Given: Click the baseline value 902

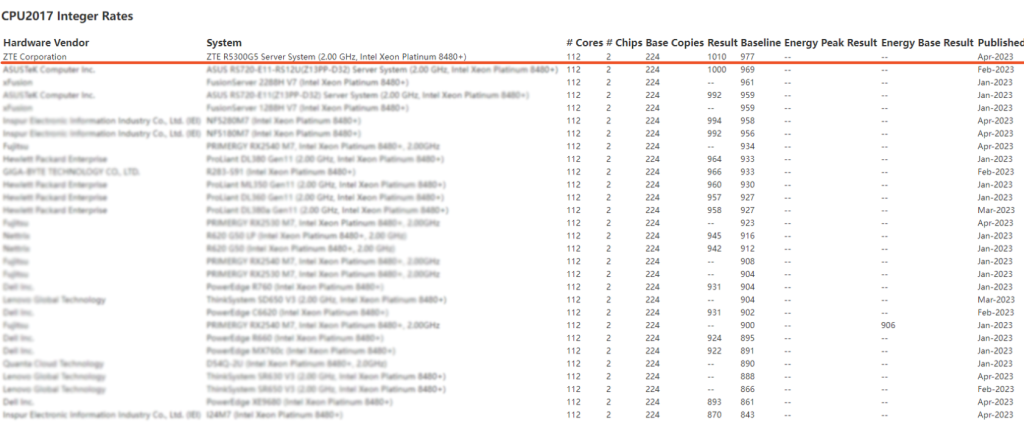Looking at the screenshot, I should [748, 313].
